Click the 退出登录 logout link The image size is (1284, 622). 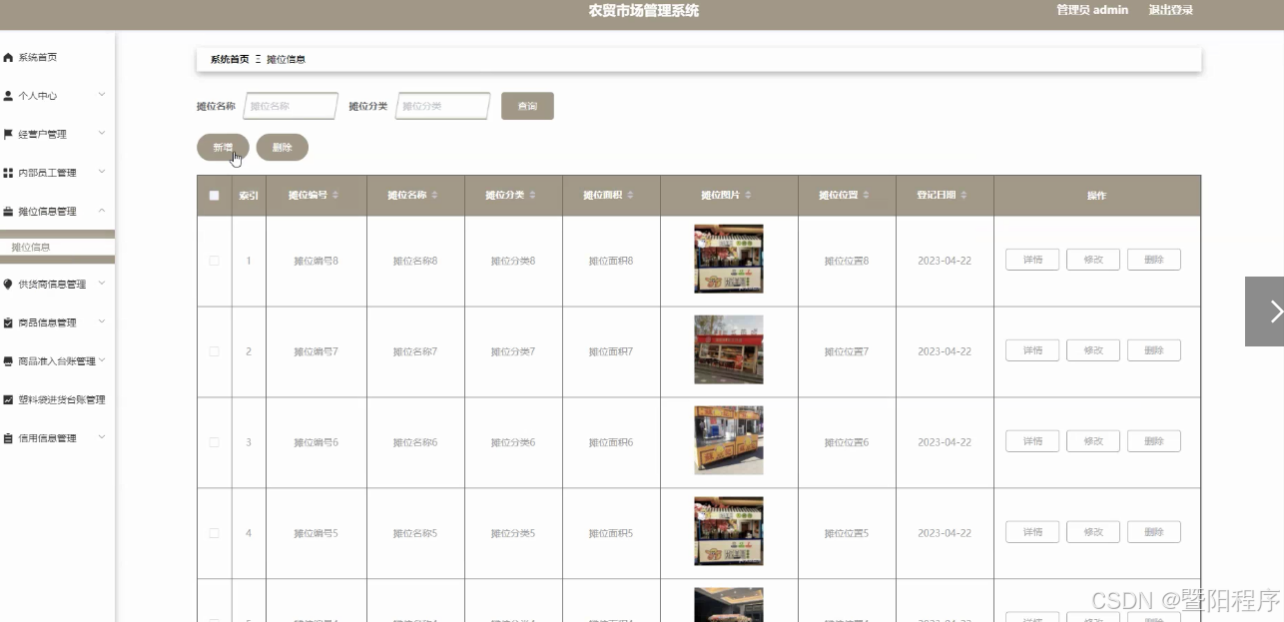[1170, 10]
